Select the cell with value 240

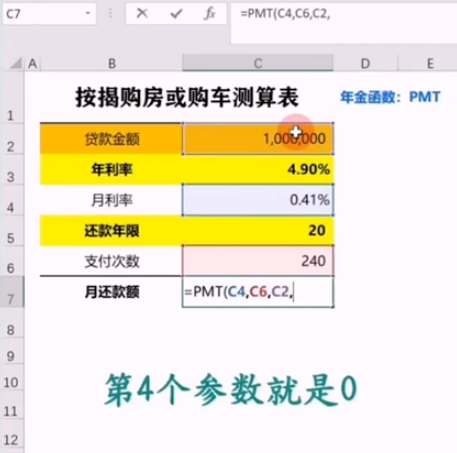pos(258,261)
